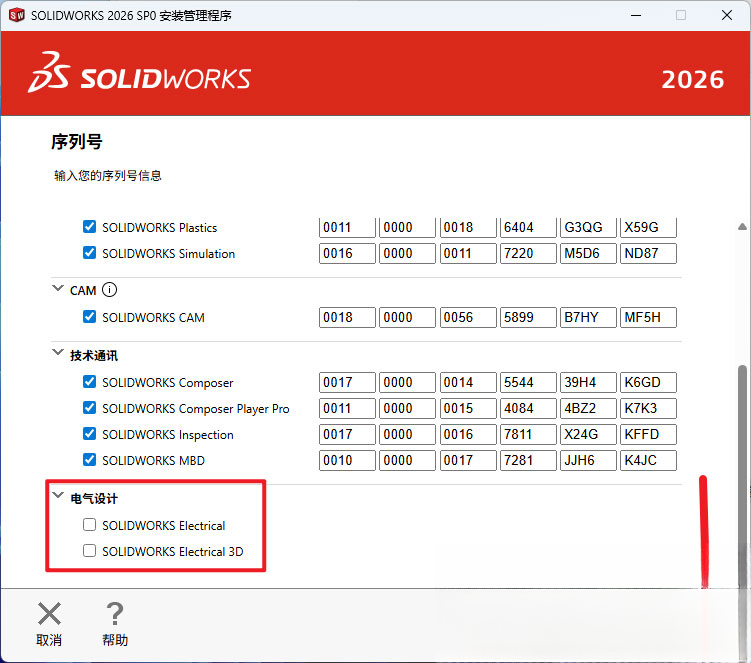
Task: Click Simulation serial field 0016
Action: (x=347, y=253)
